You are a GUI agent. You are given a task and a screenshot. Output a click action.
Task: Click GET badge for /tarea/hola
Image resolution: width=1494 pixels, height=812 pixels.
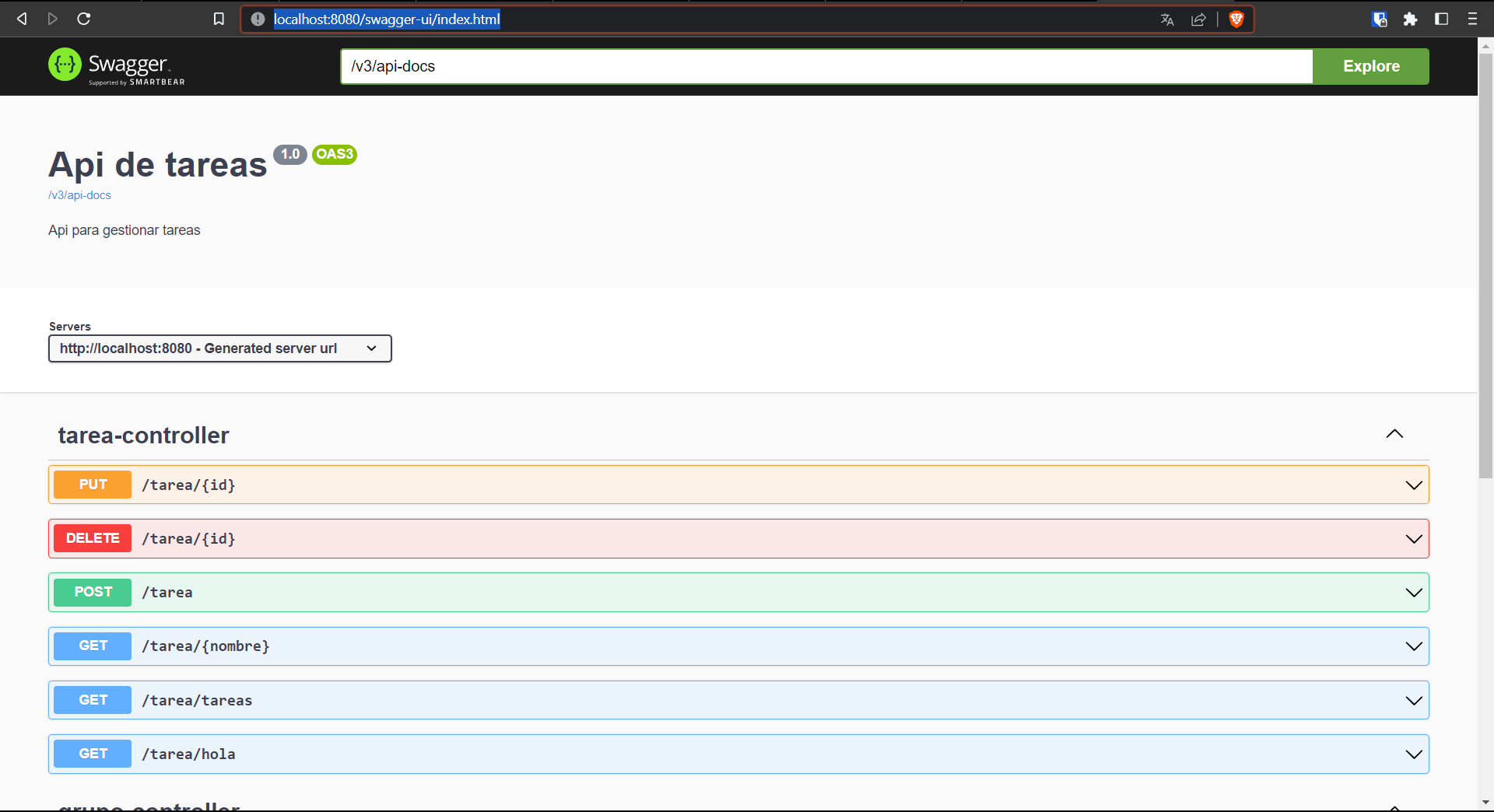click(93, 754)
